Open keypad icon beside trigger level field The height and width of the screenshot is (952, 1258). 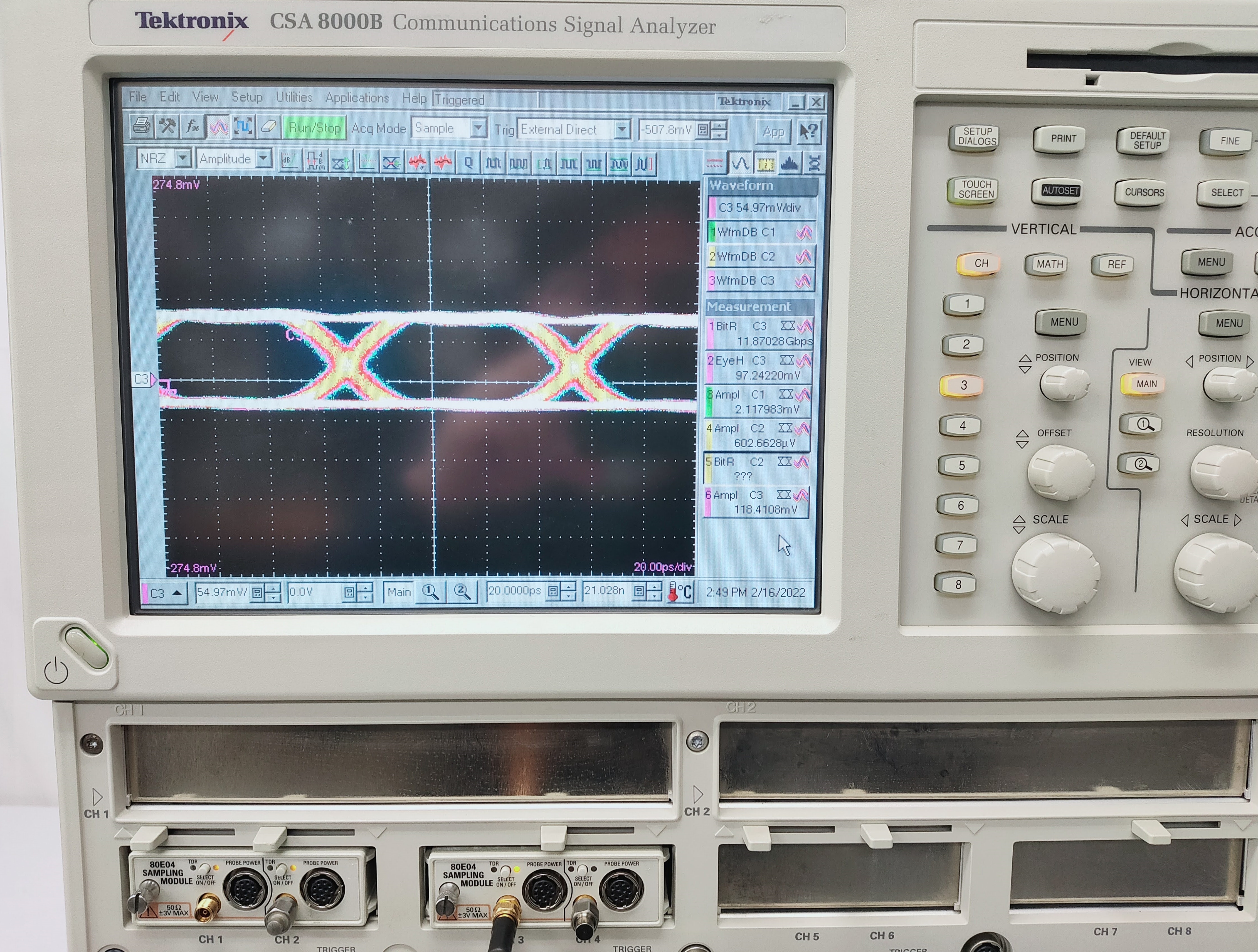tap(703, 130)
